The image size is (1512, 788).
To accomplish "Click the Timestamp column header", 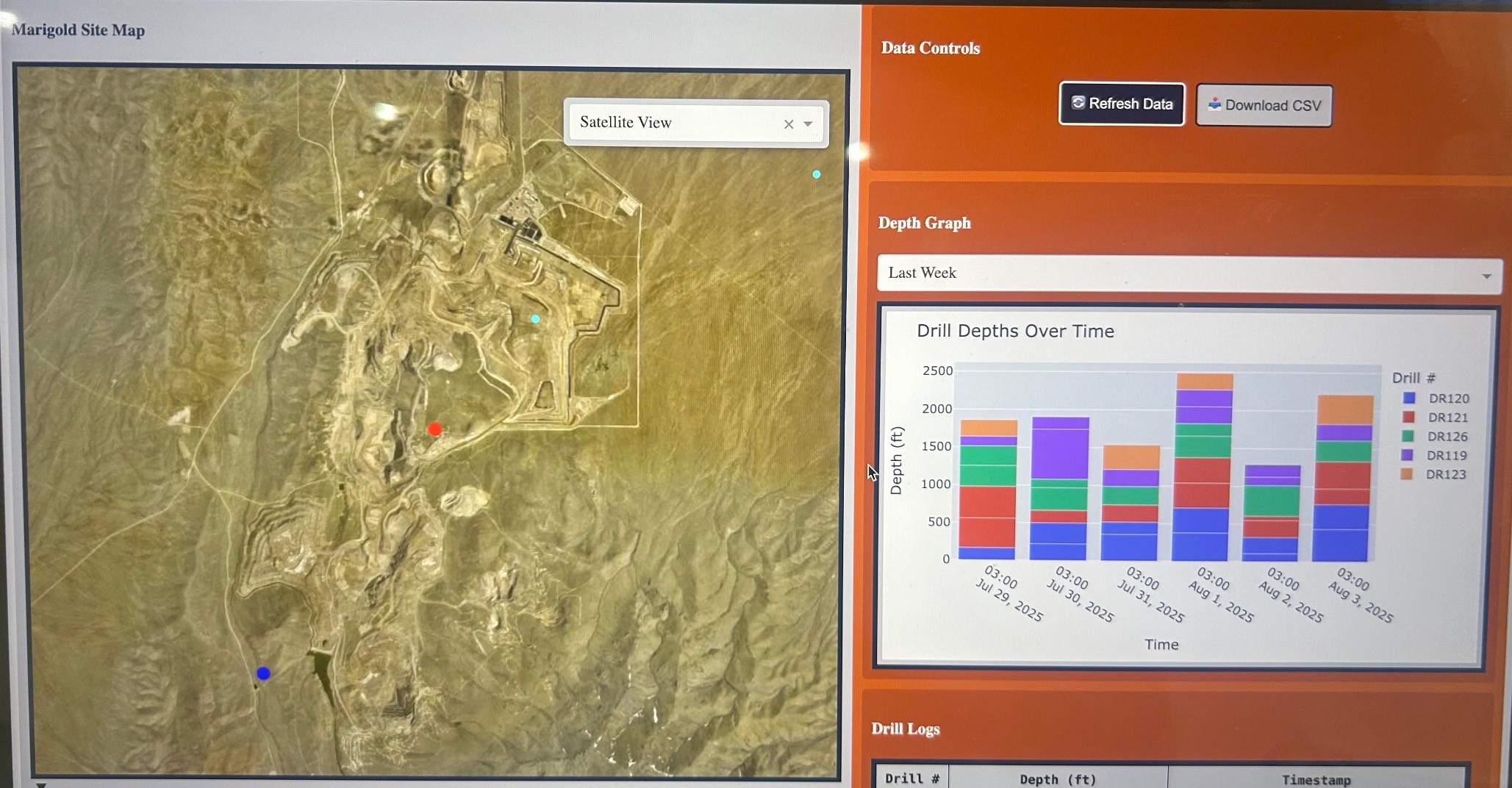I will click(x=1316, y=778).
